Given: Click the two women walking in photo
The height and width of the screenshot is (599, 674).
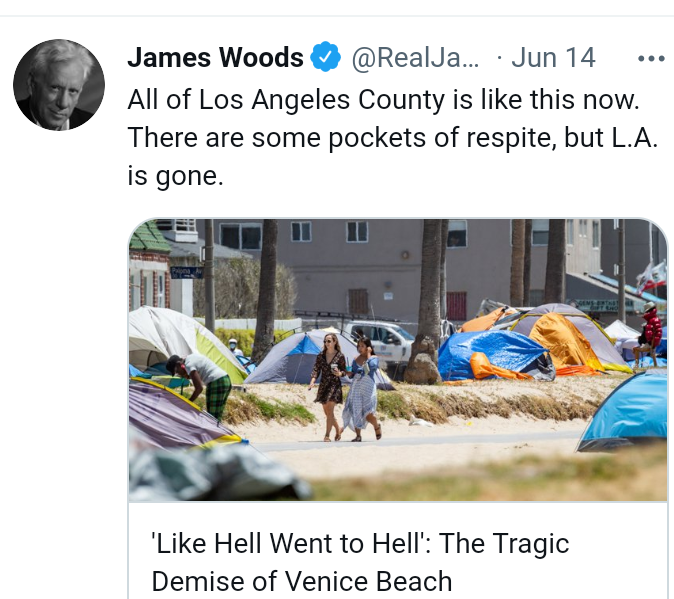Looking at the screenshot, I should pyautogui.click(x=346, y=388).
